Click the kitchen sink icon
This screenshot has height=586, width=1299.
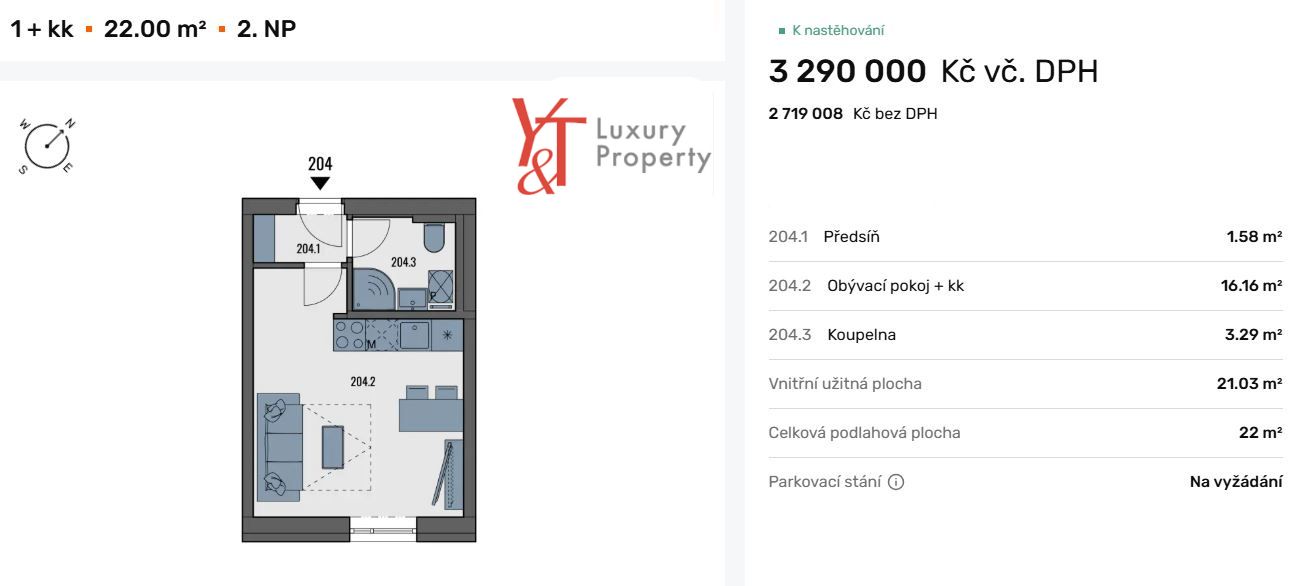pyautogui.click(x=414, y=334)
